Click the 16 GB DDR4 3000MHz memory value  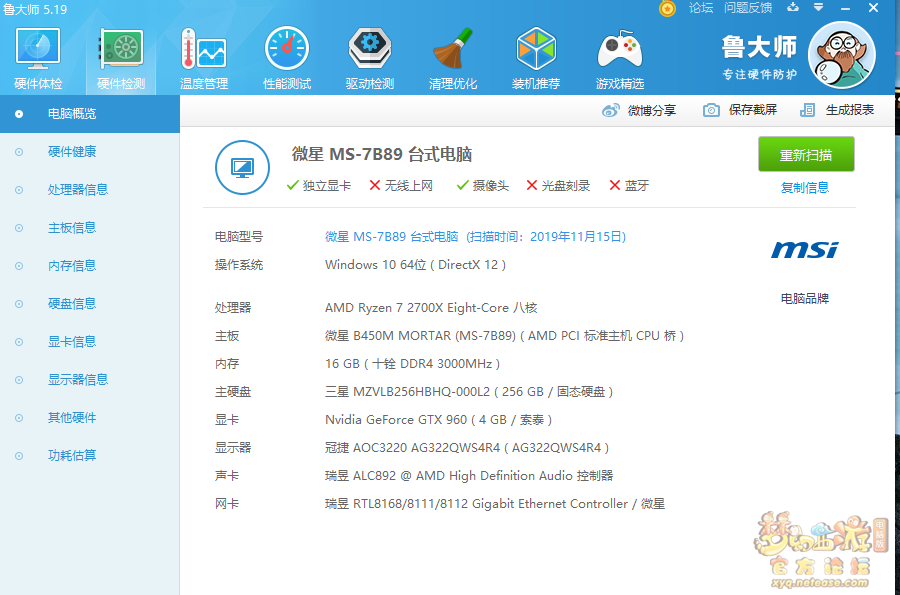click(412, 364)
